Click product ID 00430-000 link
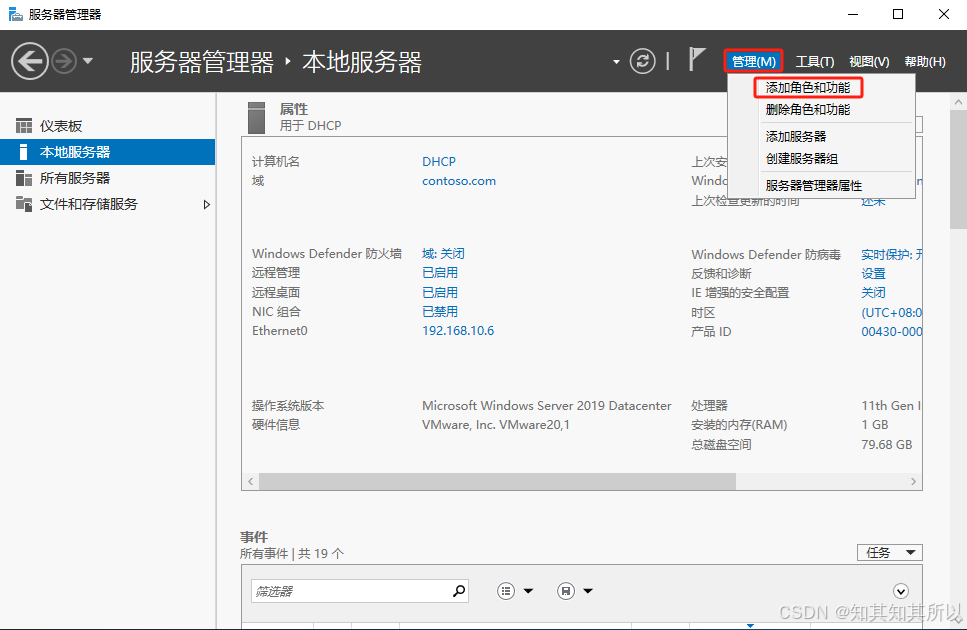Viewport: 967px width, 630px height. (891, 332)
